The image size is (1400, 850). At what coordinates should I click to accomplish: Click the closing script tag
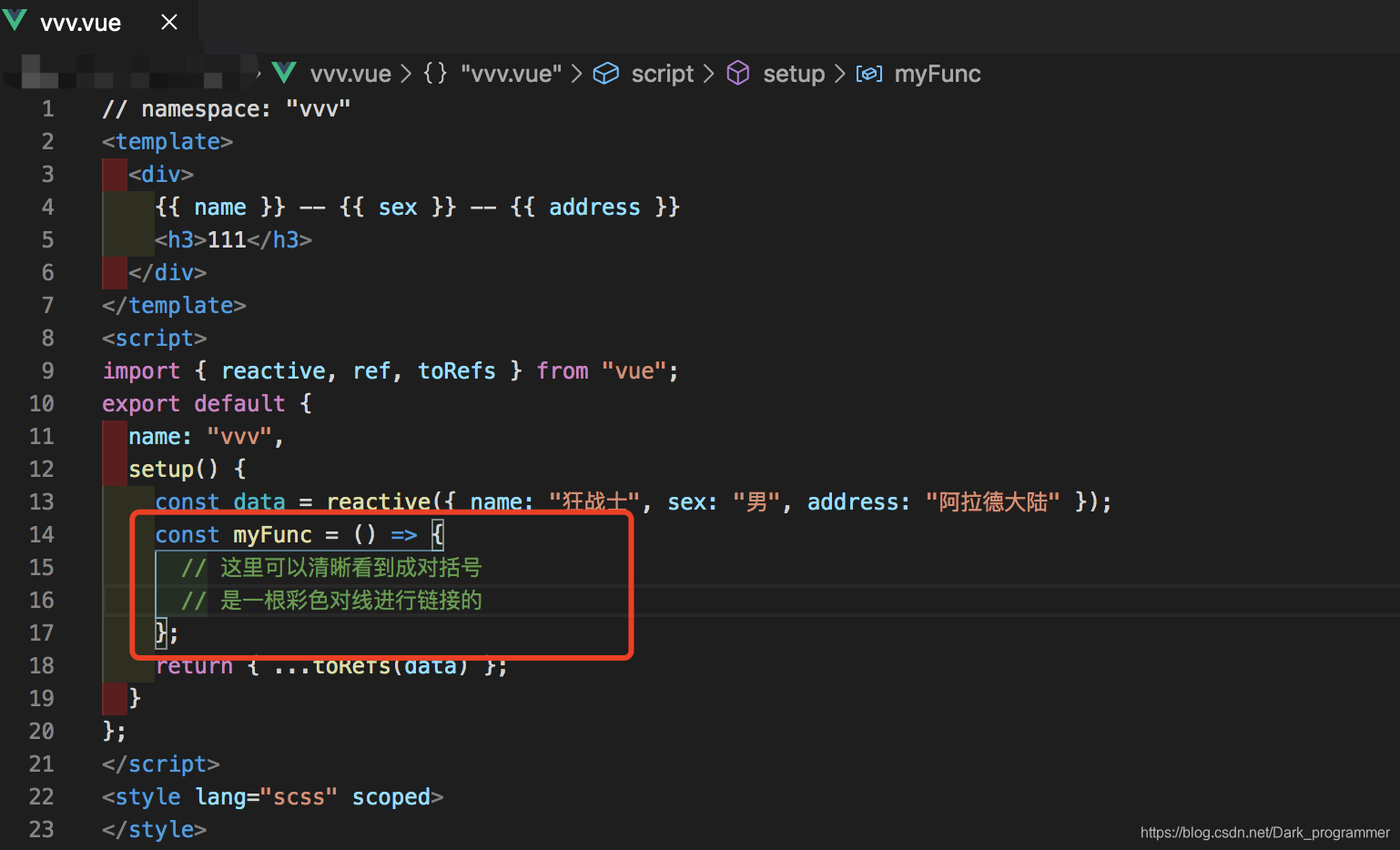[161, 764]
